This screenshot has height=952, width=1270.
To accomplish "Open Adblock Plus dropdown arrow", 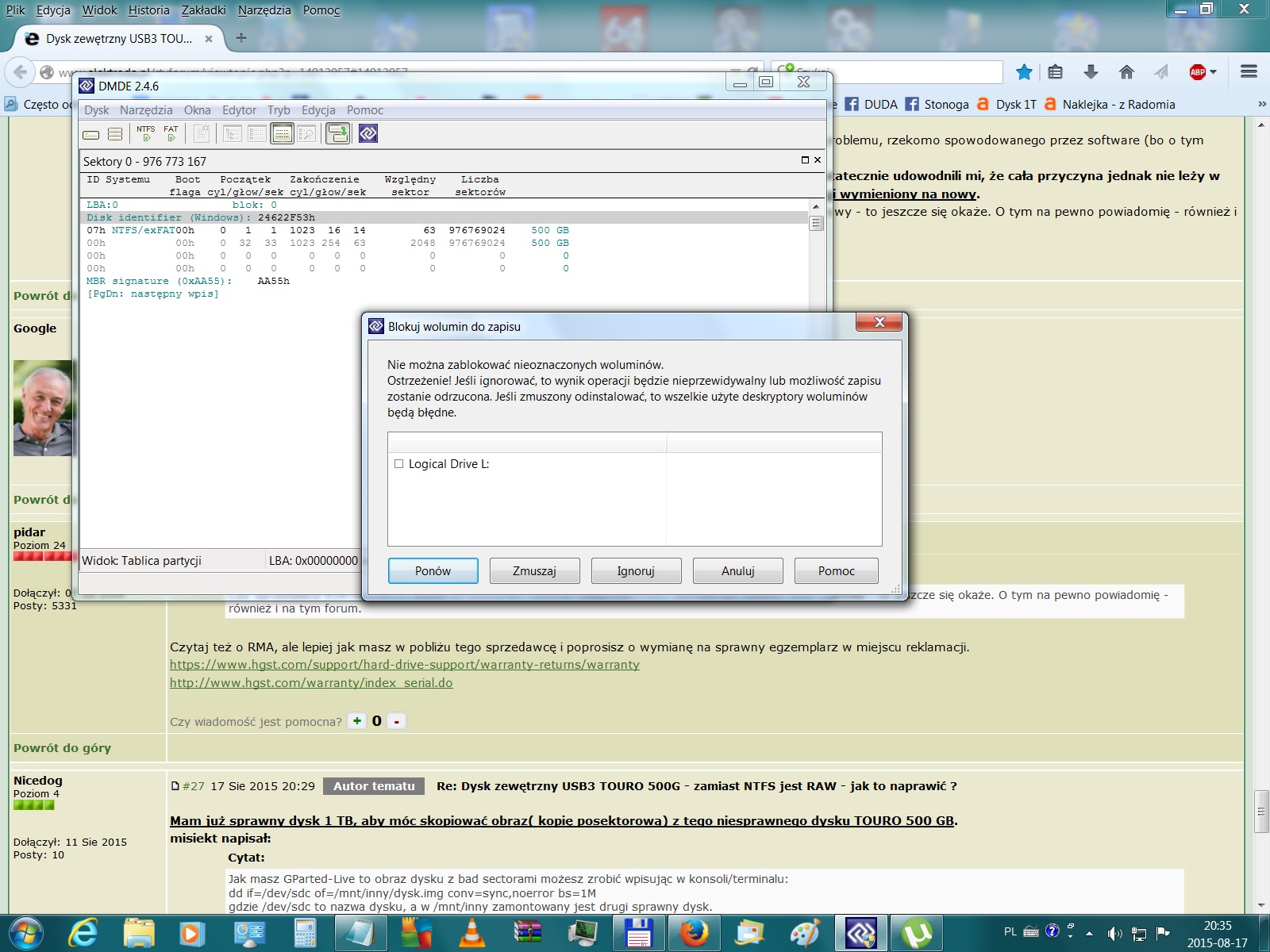I will (1213, 72).
